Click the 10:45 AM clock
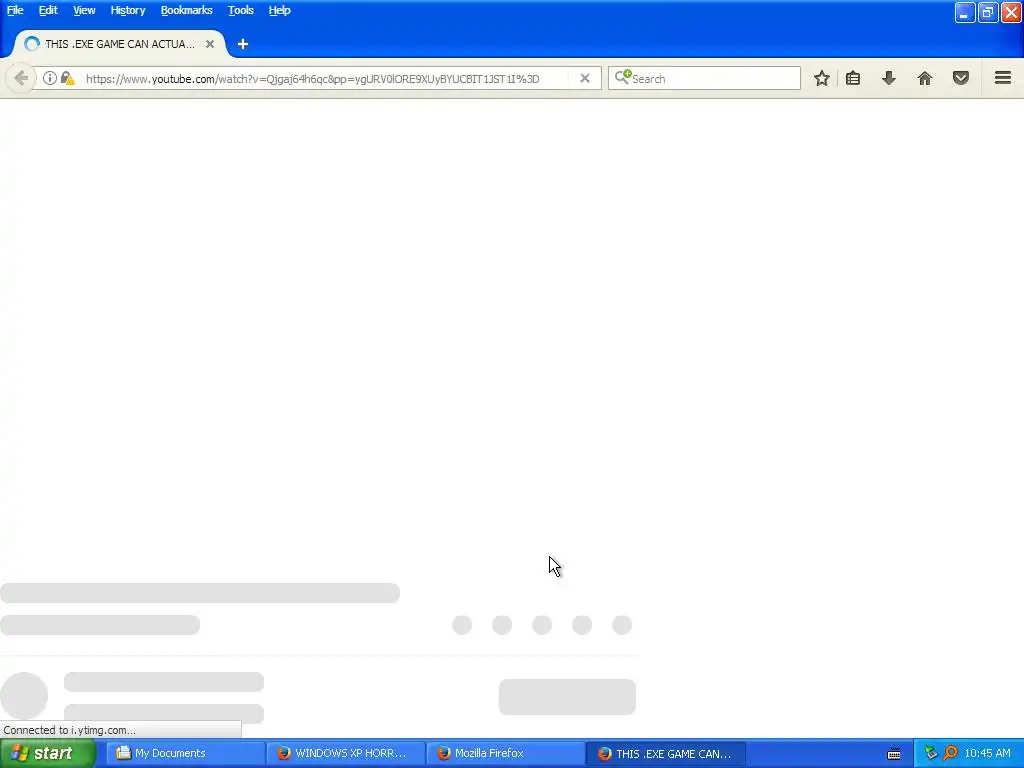Image resolution: width=1024 pixels, height=768 pixels. click(987, 754)
